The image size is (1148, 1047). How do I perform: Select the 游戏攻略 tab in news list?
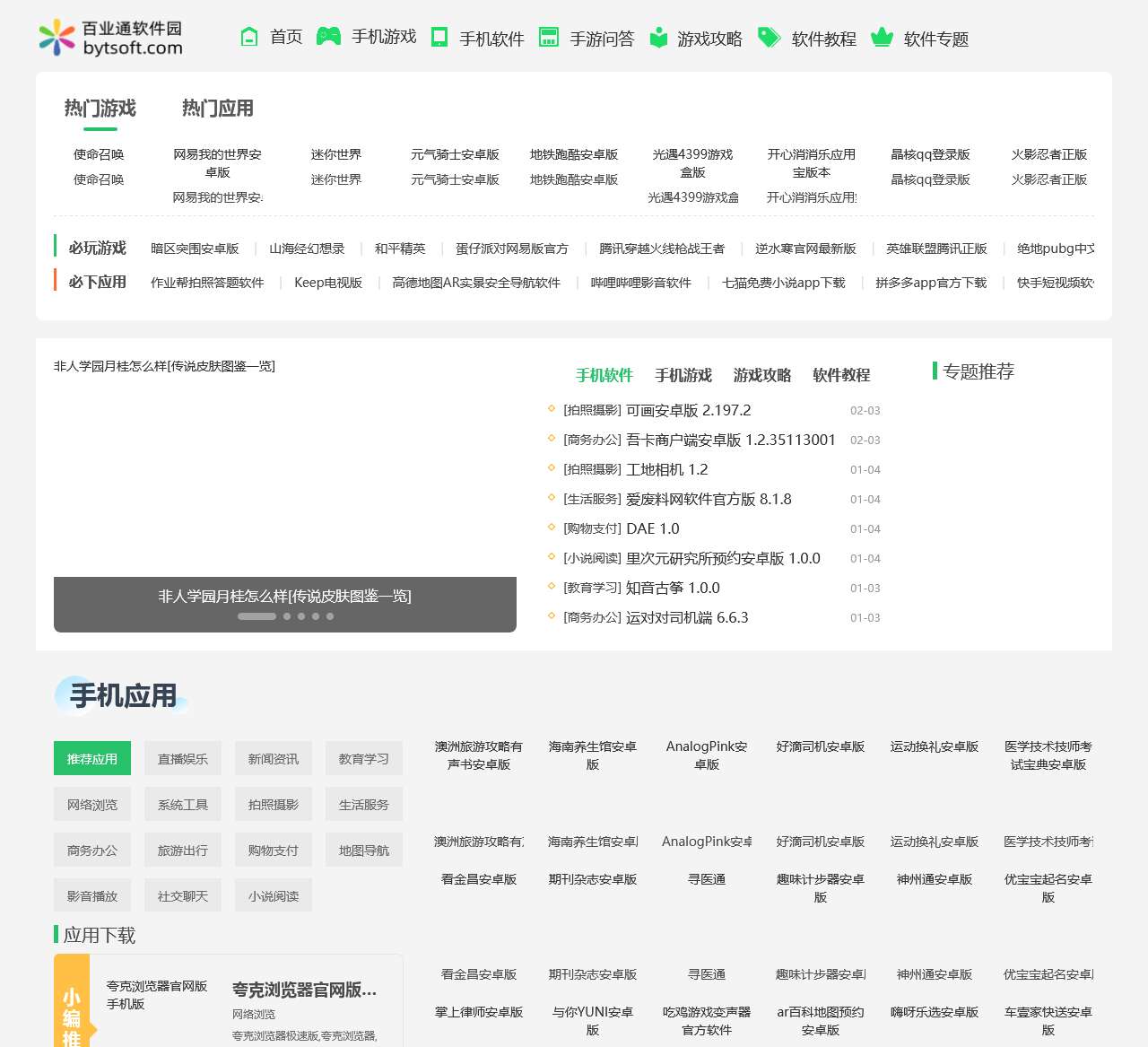pyautogui.click(x=761, y=375)
